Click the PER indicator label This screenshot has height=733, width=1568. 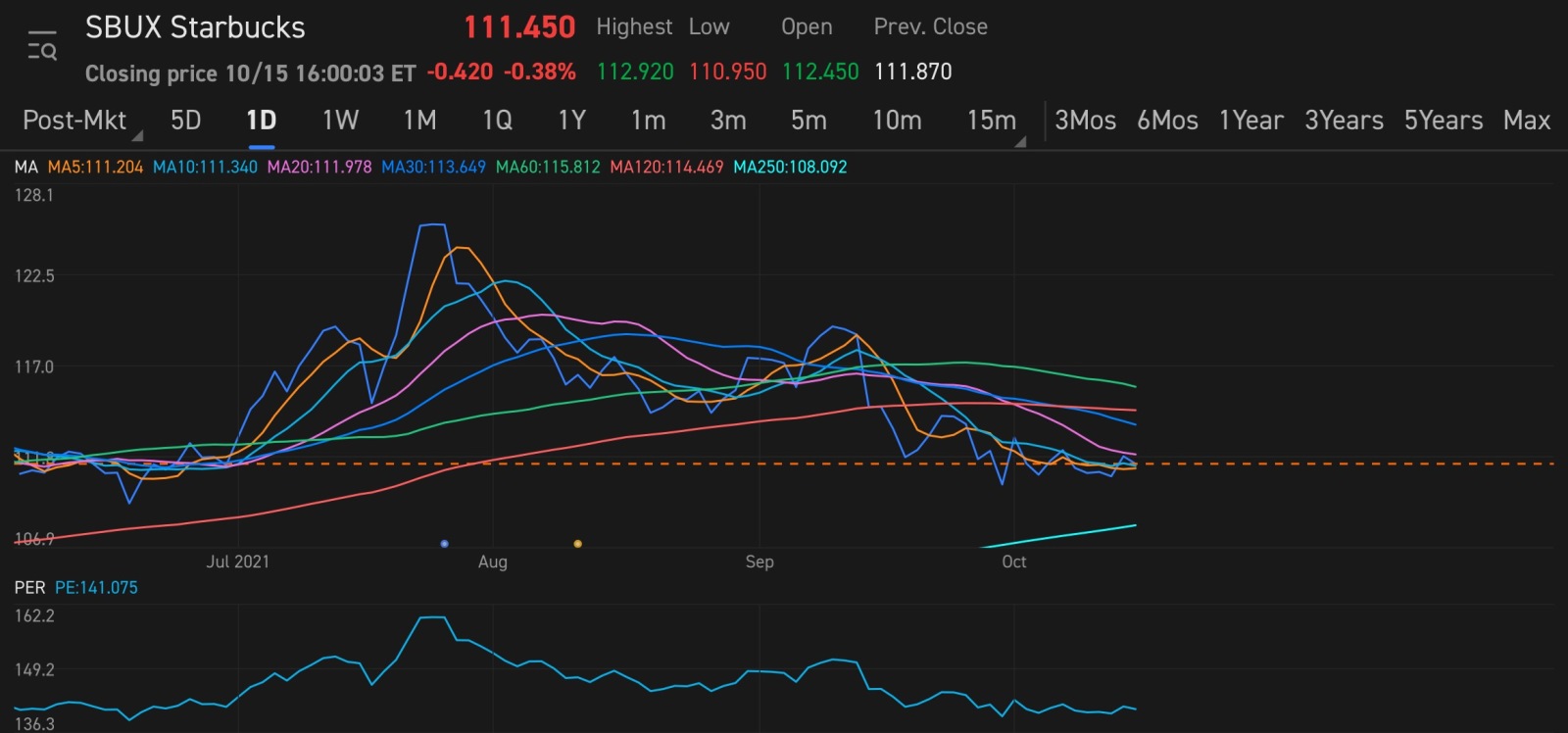click(x=29, y=587)
